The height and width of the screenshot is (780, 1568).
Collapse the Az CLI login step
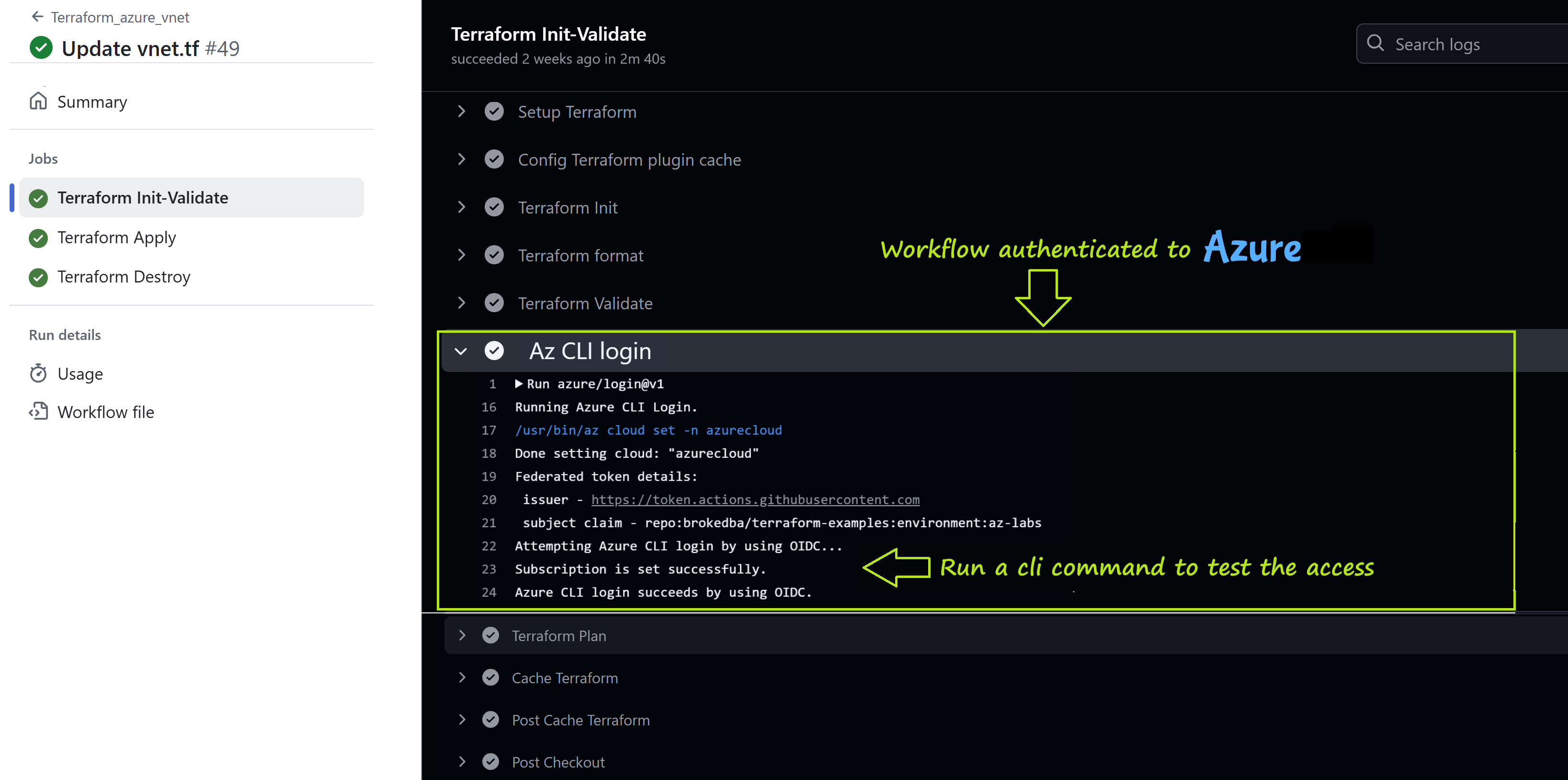pos(461,351)
